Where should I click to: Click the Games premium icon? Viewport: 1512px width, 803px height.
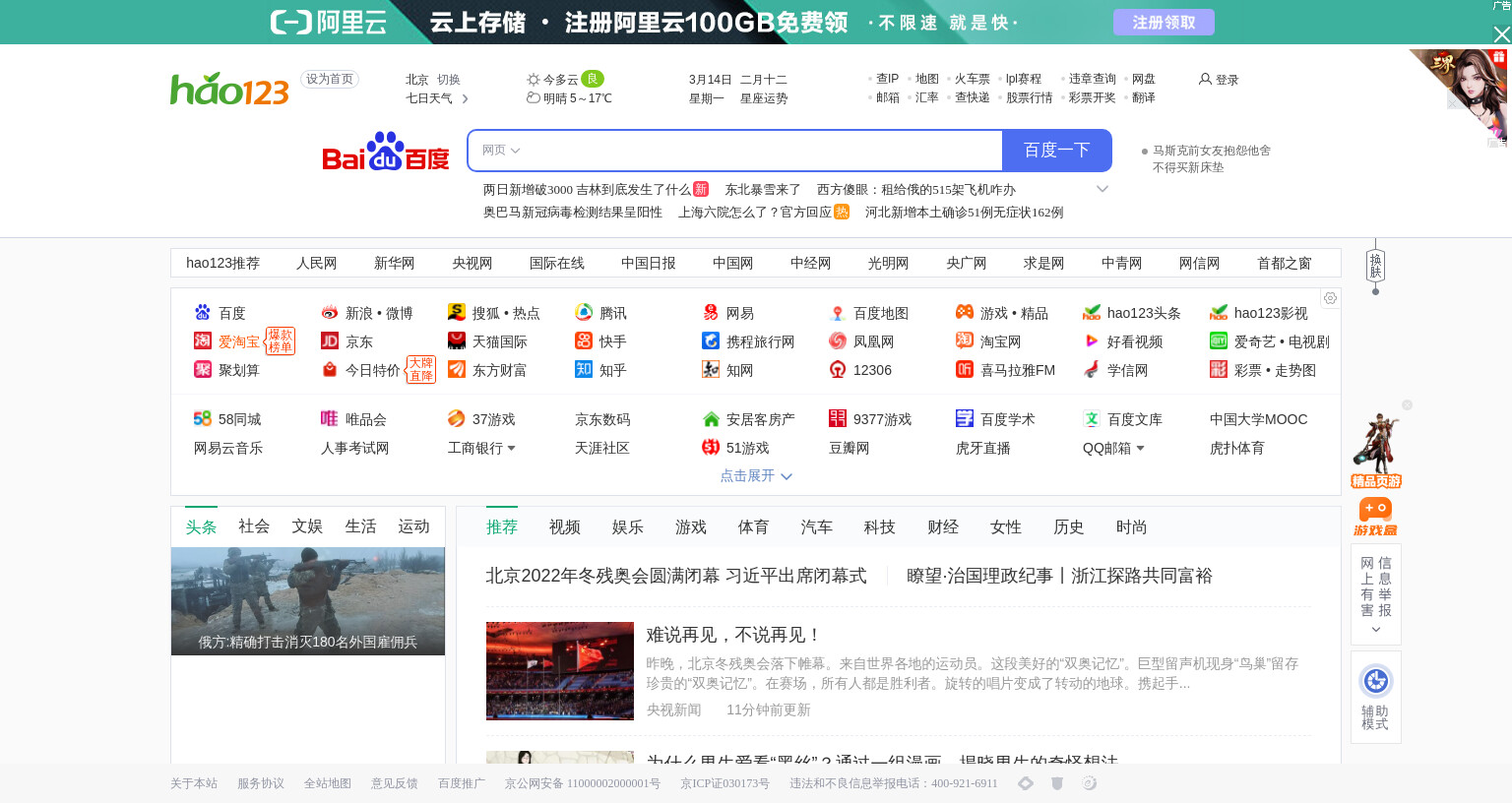point(964,312)
